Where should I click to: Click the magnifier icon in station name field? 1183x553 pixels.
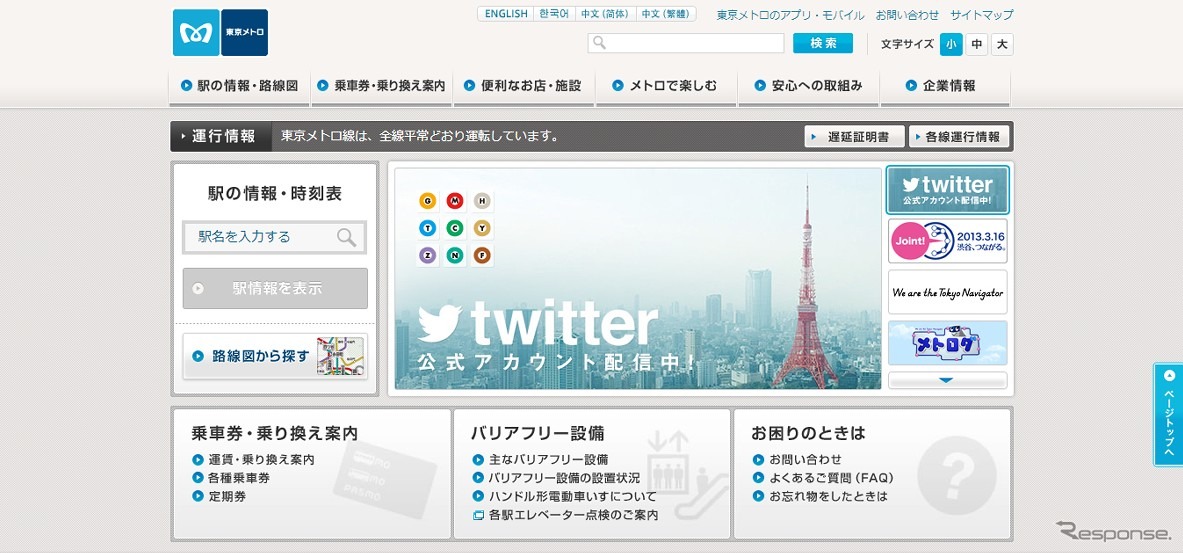pyautogui.click(x=346, y=238)
